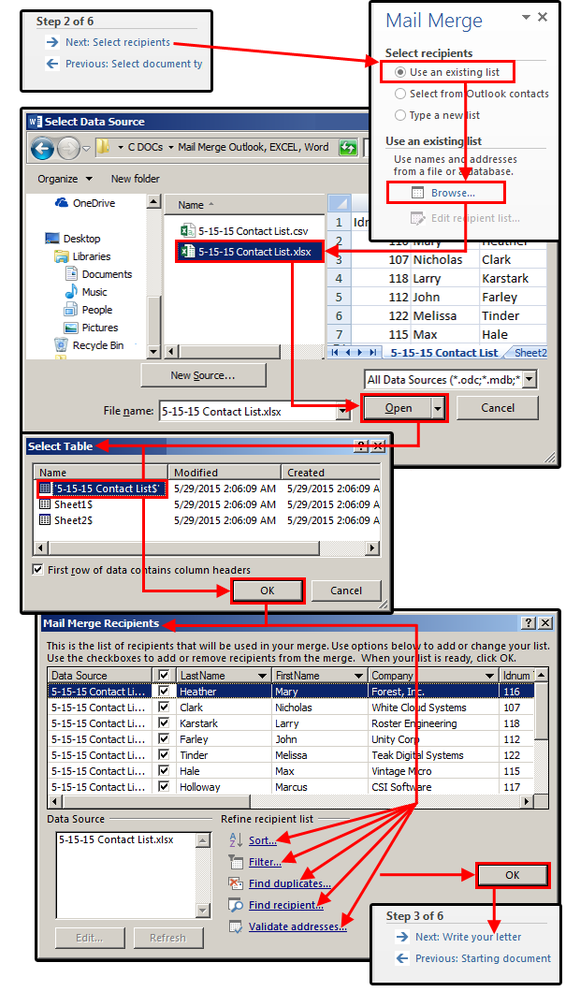The width and height of the screenshot is (580, 992).
Task: Click the Previous arrow in Step 3 of 6
Action: tap(402, 958)
